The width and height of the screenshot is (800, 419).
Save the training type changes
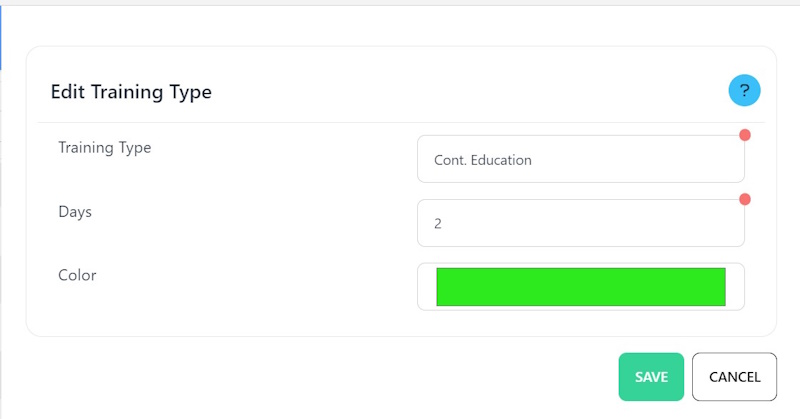(651, 377)
